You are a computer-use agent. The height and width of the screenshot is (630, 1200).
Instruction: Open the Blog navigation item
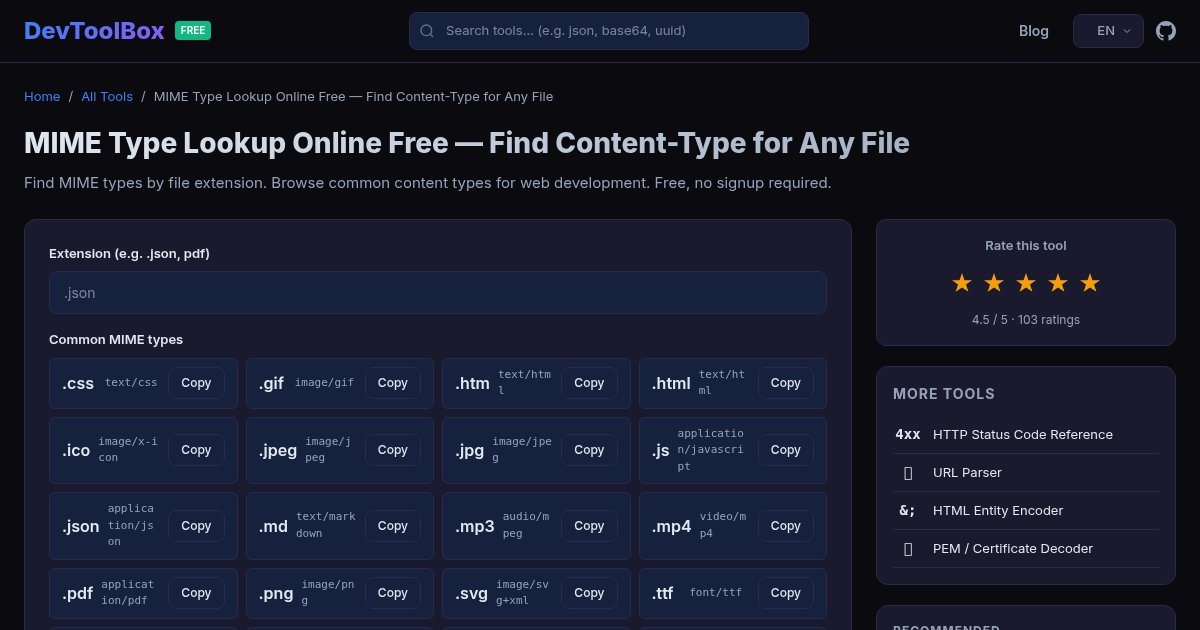click(x=1033, y=31)
